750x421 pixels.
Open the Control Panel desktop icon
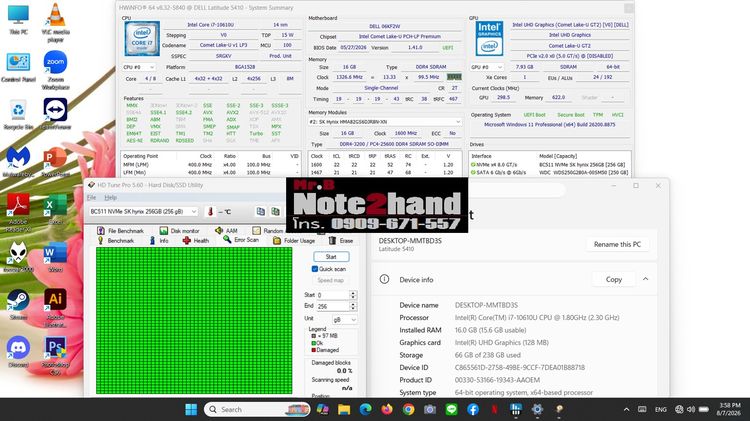[x=18, y=66]
